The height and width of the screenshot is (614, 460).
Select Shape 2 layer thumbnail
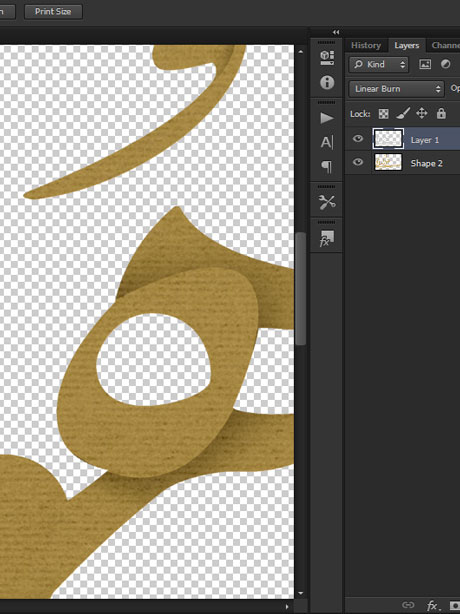388,162
